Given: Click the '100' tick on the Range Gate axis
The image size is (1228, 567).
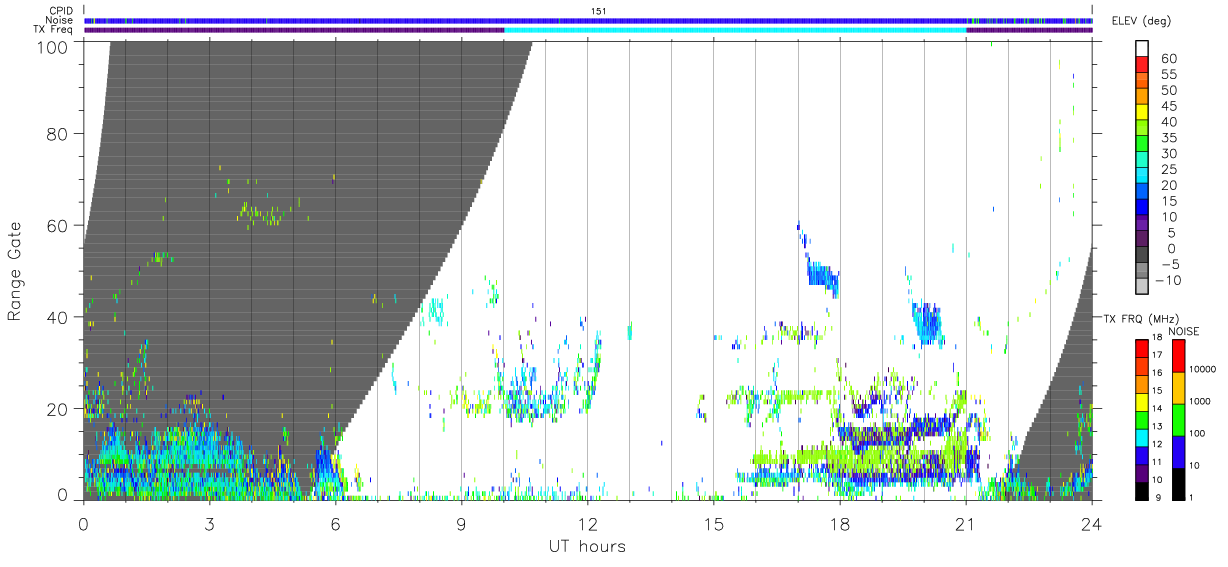Looking at the screenshot, I should 53,47.
